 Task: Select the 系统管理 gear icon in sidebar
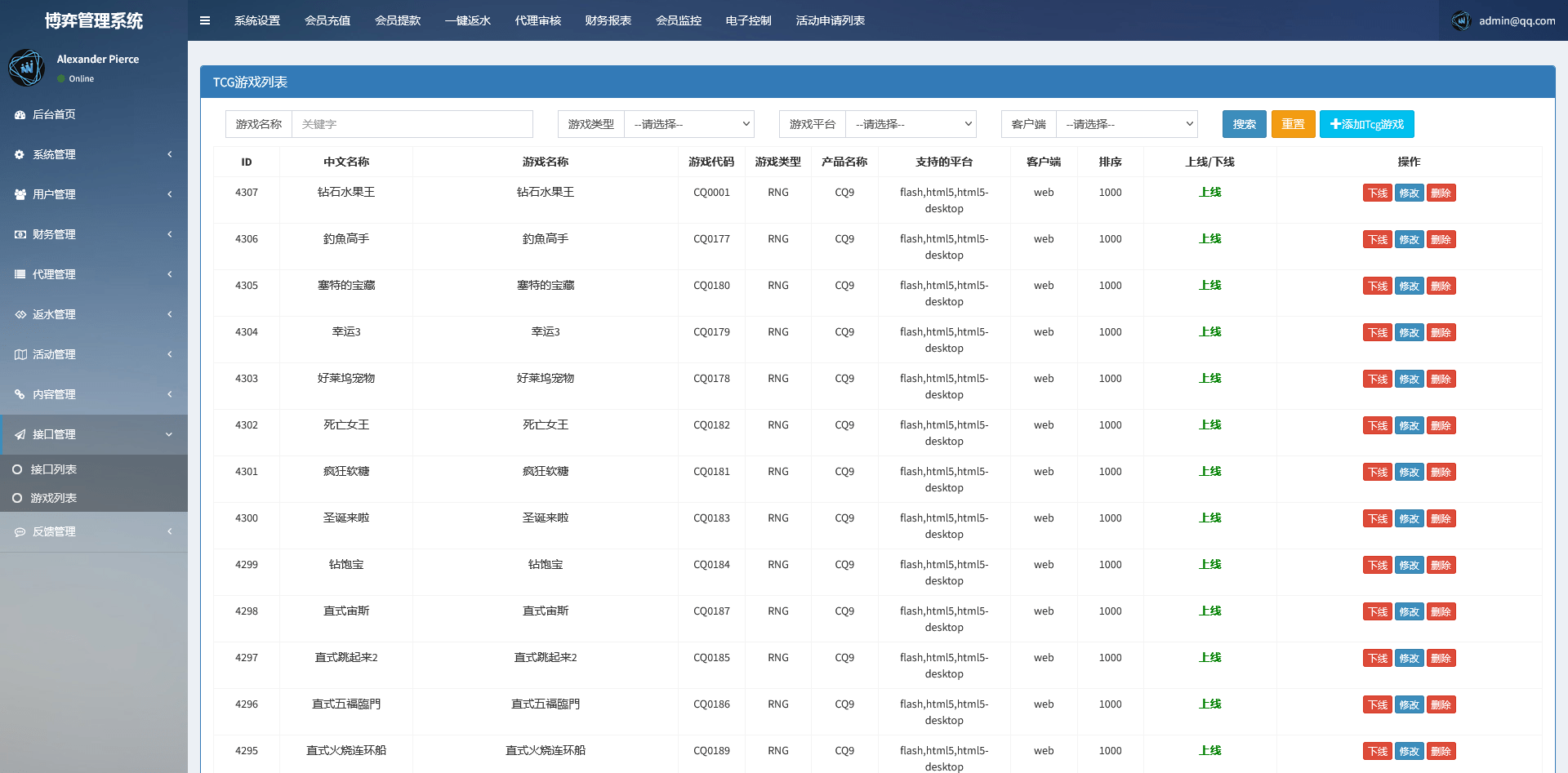(x=20, y=154)
